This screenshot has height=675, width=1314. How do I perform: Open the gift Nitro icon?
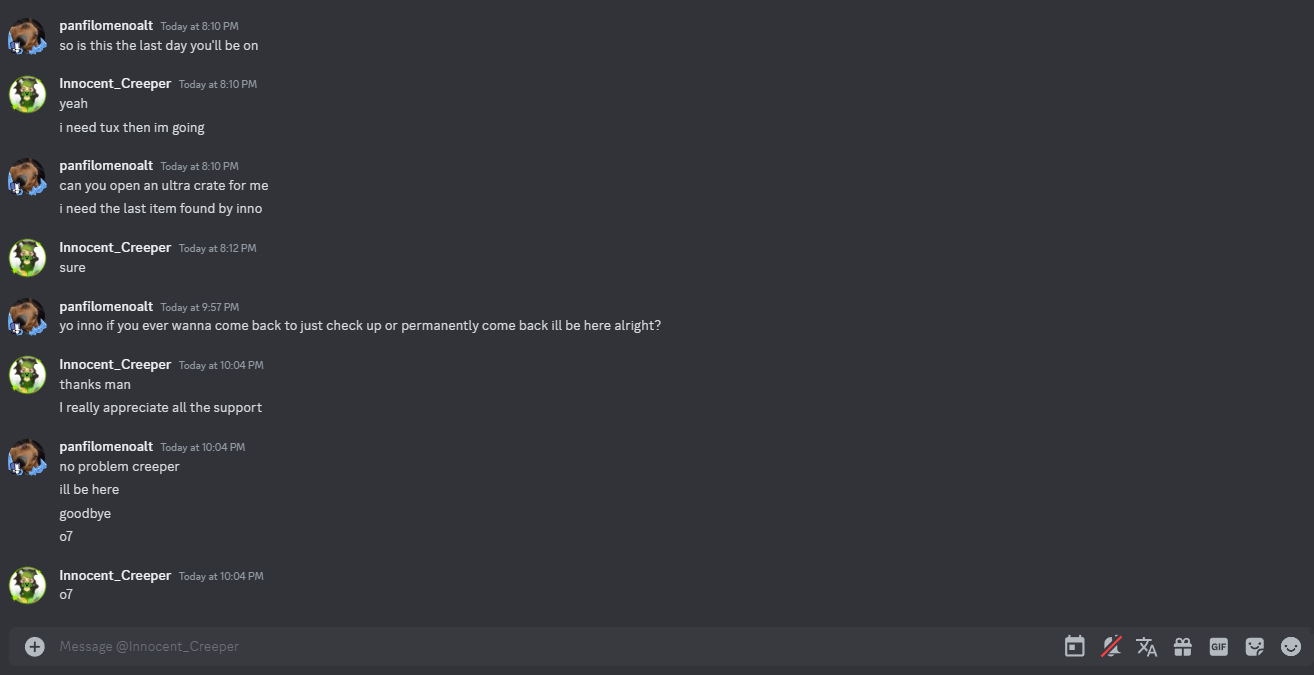[1183, 647]
